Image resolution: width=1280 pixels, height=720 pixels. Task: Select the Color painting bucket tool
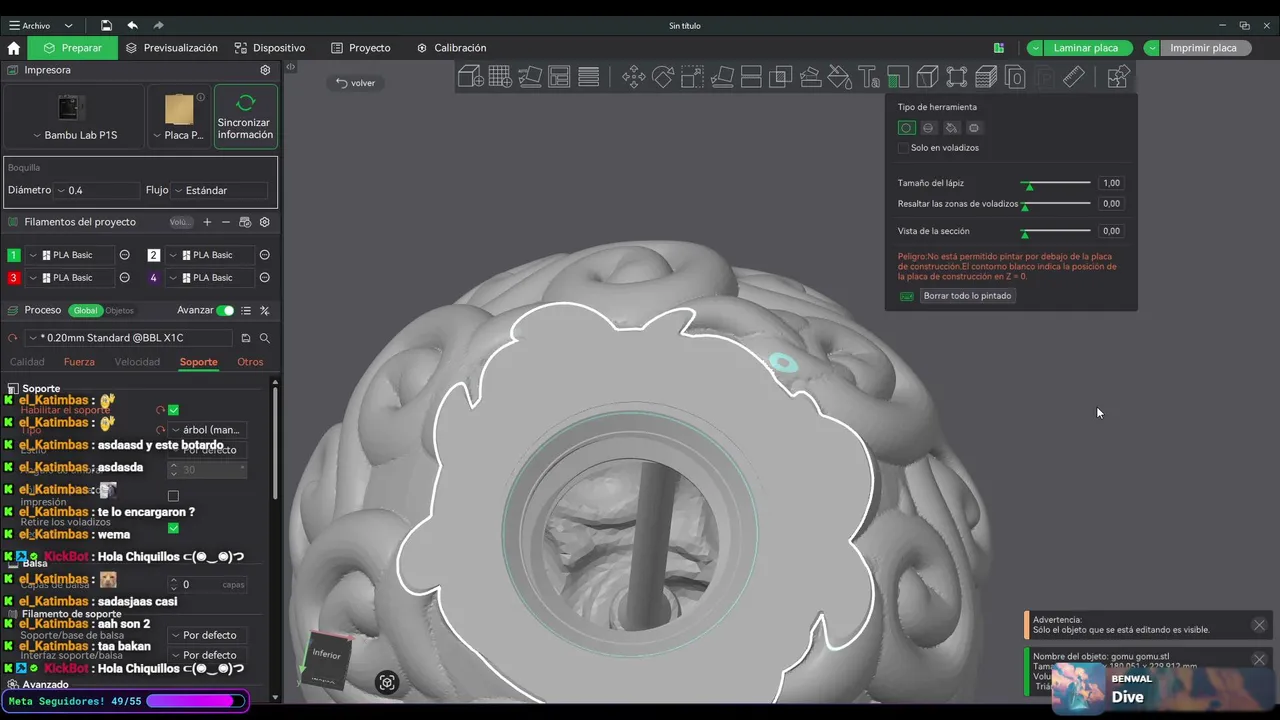[840, 77]
